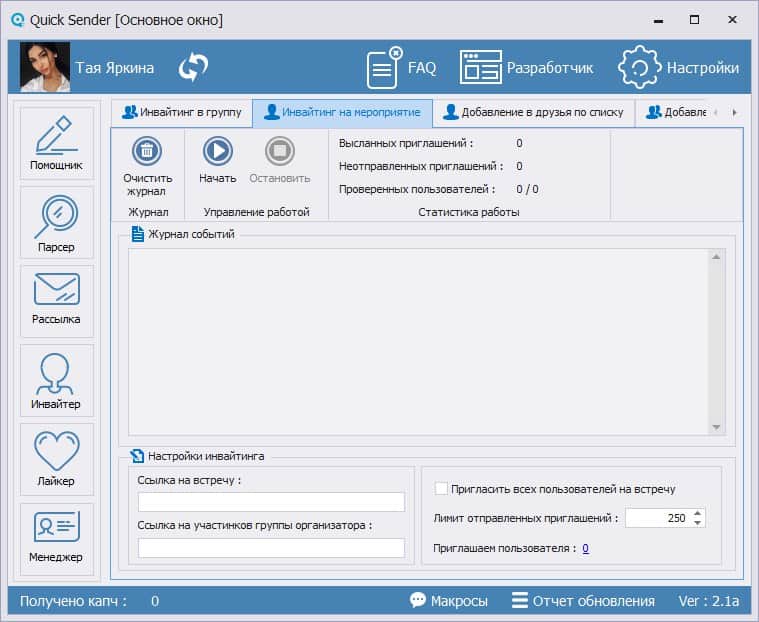
Task: Click Неотправленных приглашений statistic label
Action: 421,166
